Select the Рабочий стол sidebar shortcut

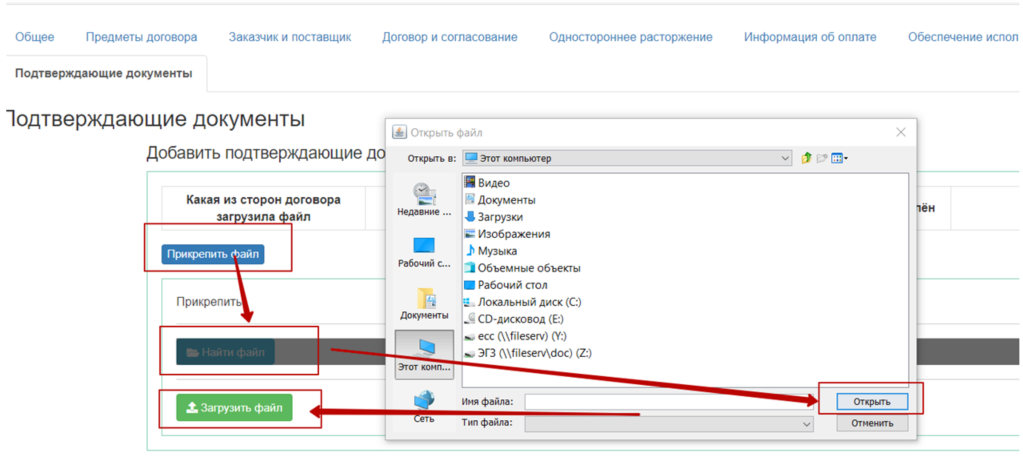(424, 251)
